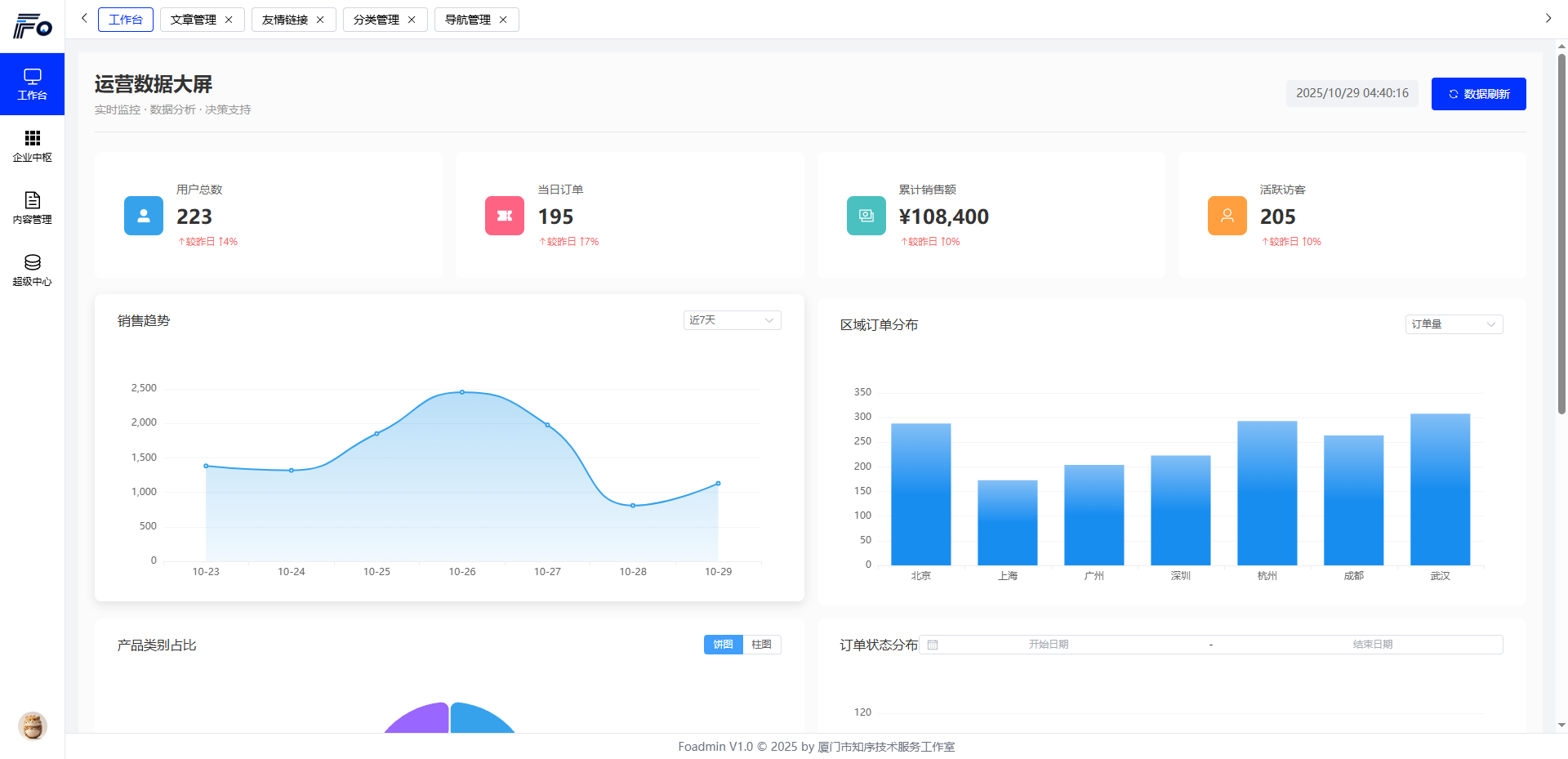Viewport: 1568px width, 759px height.
Task: Switch to the 文章管理 tab
Action: tap(194, 20)
